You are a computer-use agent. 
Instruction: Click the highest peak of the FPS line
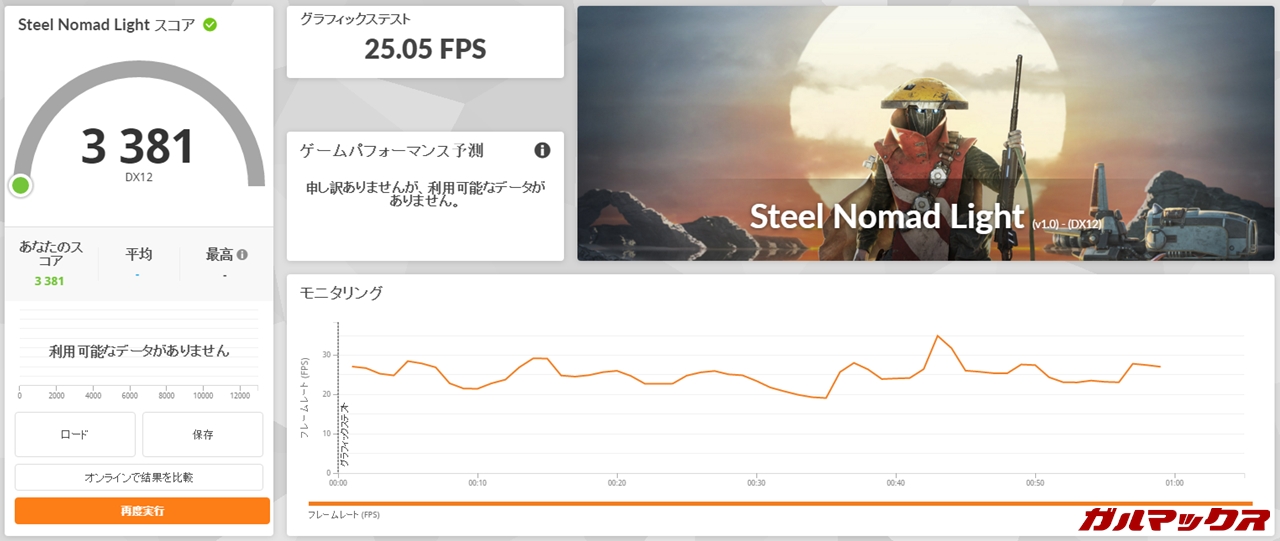point(937,336)
